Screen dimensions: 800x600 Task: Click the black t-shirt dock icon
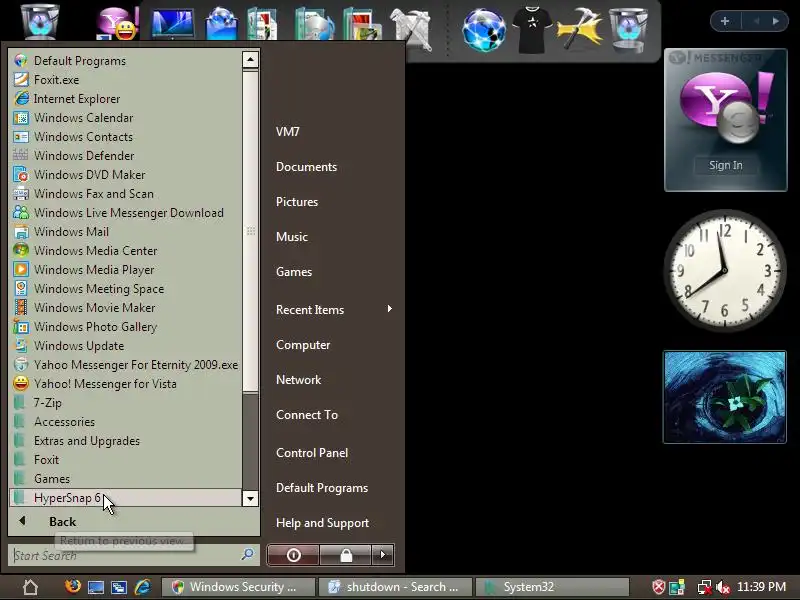[x=532, y=29]
